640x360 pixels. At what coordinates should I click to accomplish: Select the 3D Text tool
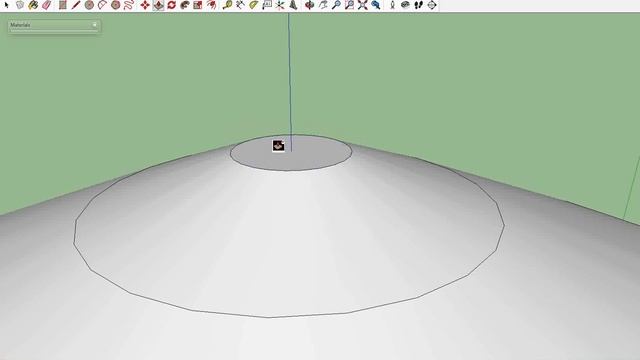coord(293,5)
